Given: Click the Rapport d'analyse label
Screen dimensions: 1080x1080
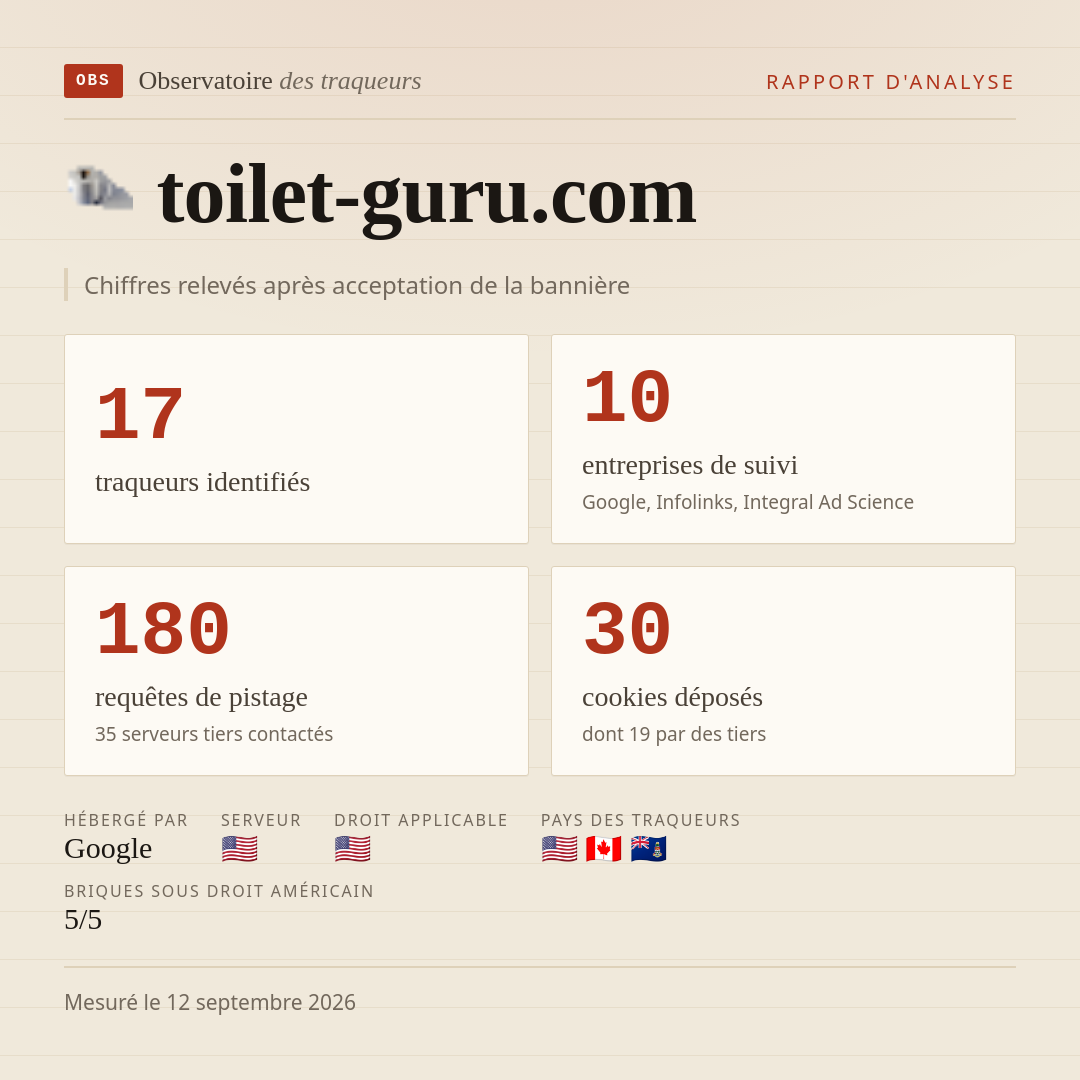Looking at the screenshot, I should click(x=891, y=82).
